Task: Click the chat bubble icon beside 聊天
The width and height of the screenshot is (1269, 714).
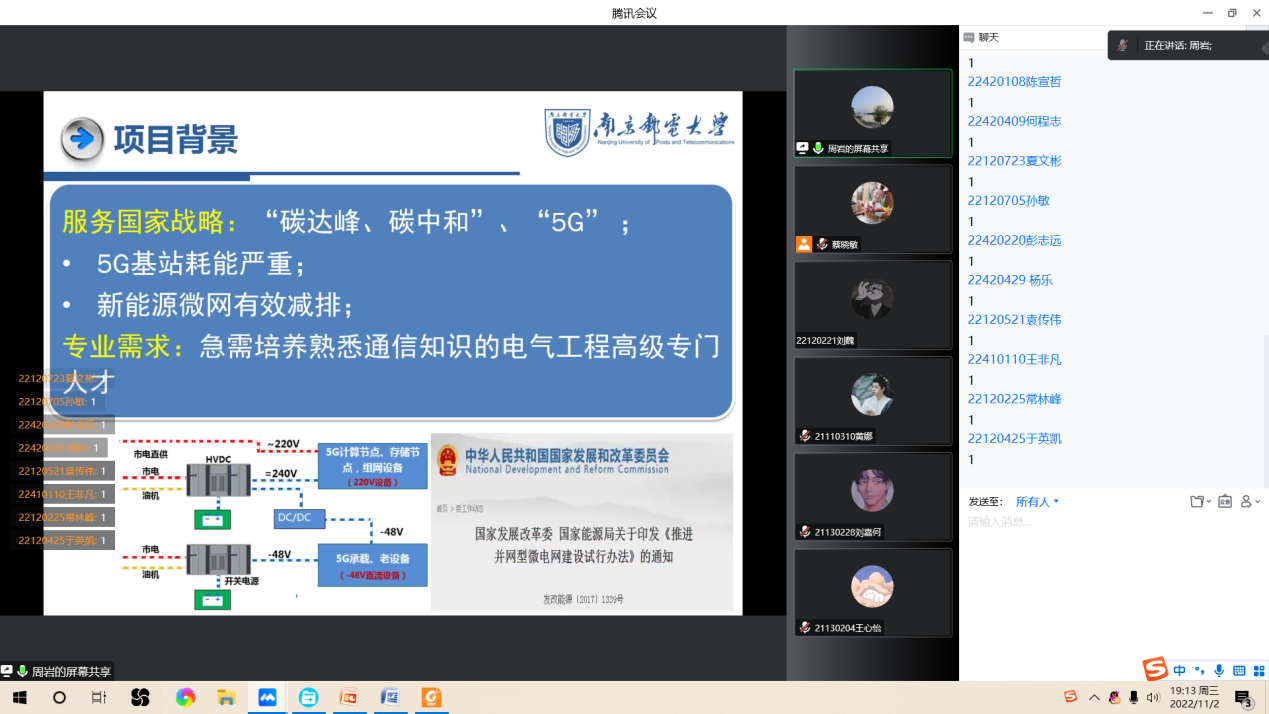Action: pos(968,37)
